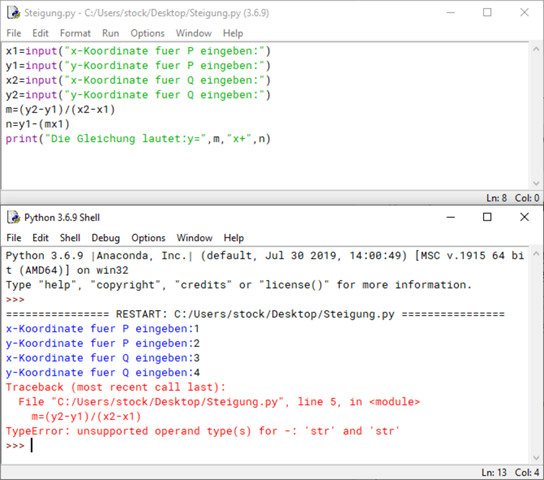Close the Python 3.6.9 Shell window
544x480 pixels.
click(524, 217)
